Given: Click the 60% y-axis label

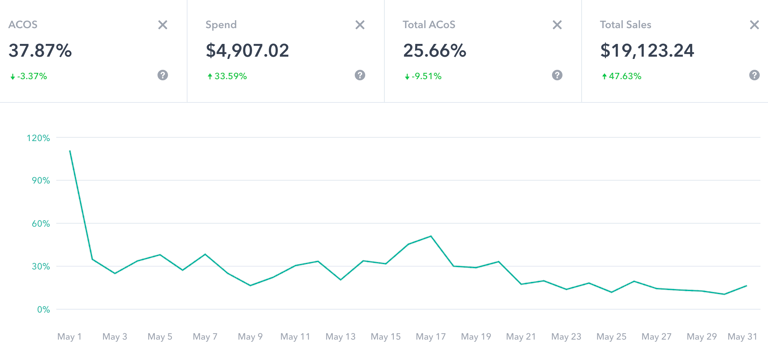Looking at the screenshot, I should point(42,224).
